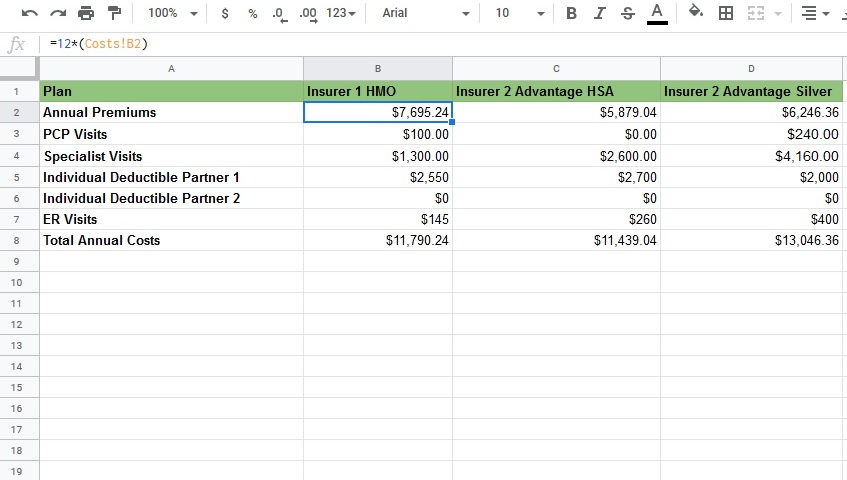The height and width of the screenshot is (480, 847).
Task: Click the formula bar input
Action: (x=443, y=44)
